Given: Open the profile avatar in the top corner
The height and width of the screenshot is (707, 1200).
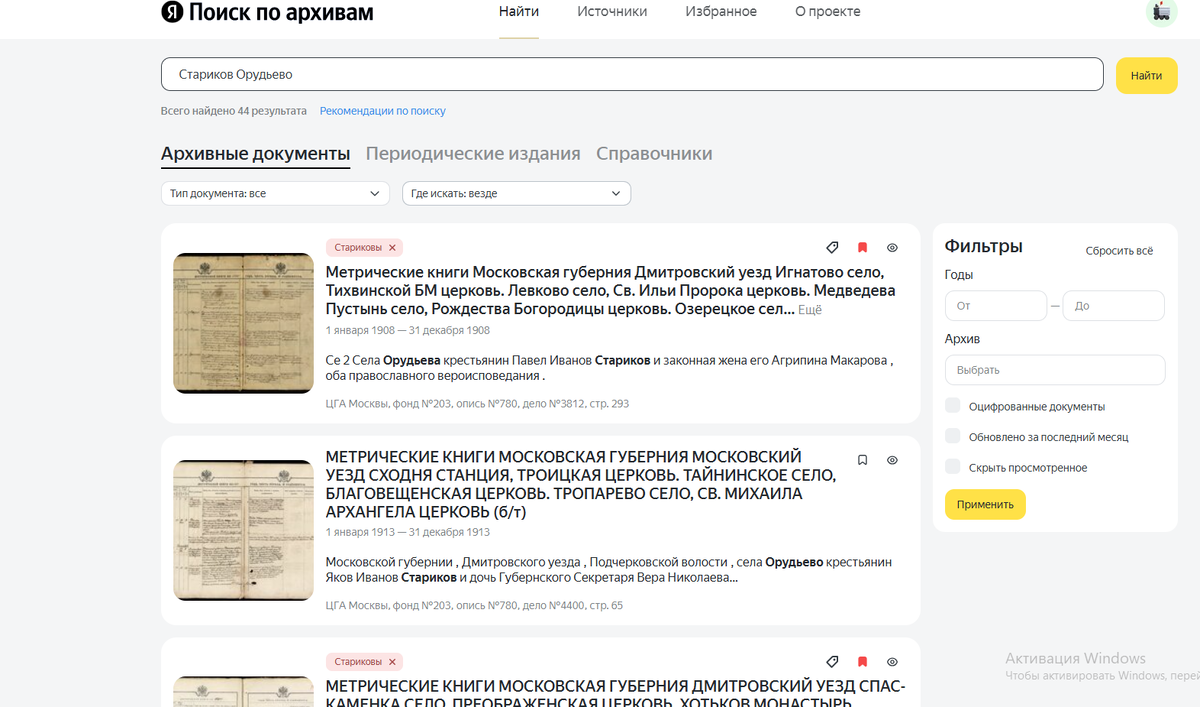Looking at the screenshot, I should click(1160, 13).
